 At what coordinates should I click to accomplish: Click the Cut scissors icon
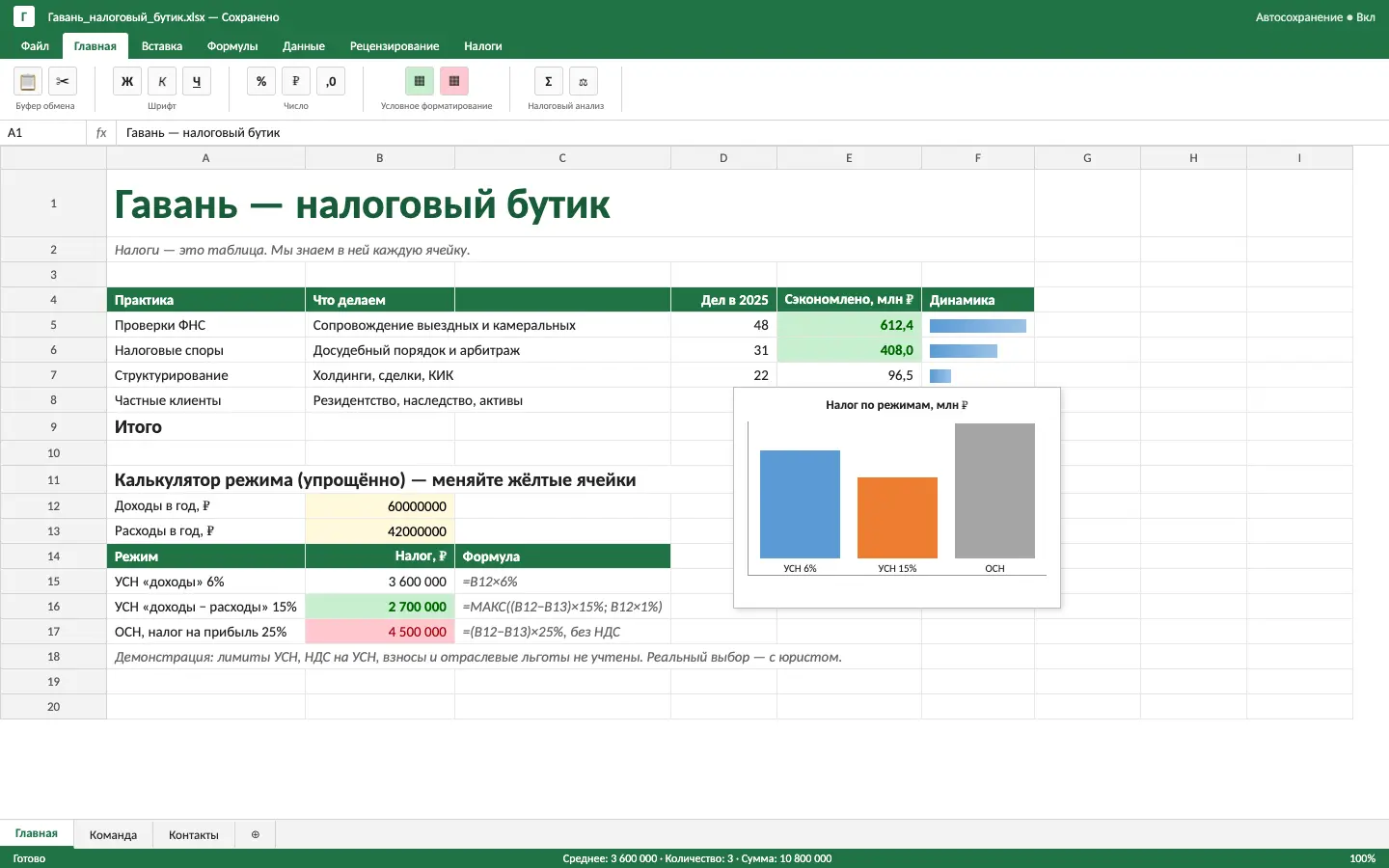(63, 82)
